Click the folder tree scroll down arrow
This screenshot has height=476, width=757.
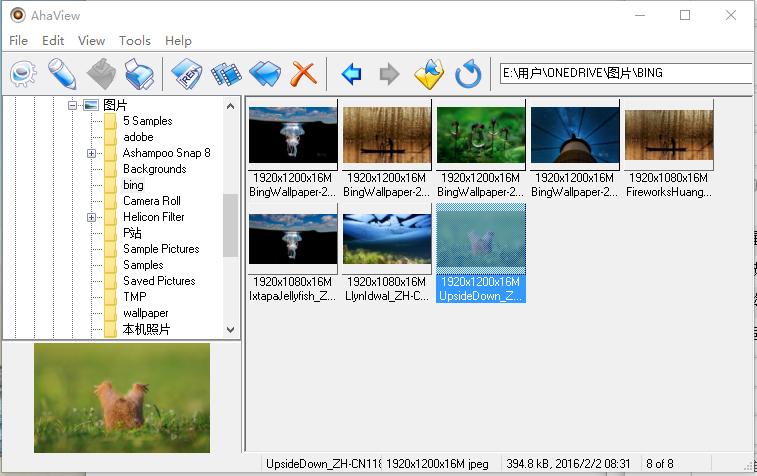tap(231, 329)
